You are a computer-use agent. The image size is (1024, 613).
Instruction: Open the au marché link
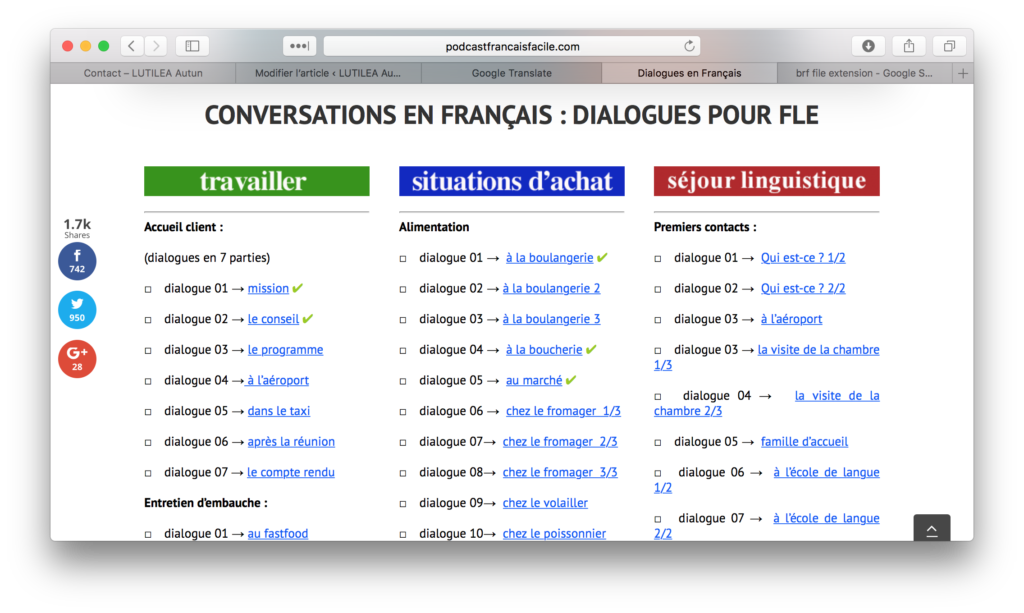pos(534,380)
